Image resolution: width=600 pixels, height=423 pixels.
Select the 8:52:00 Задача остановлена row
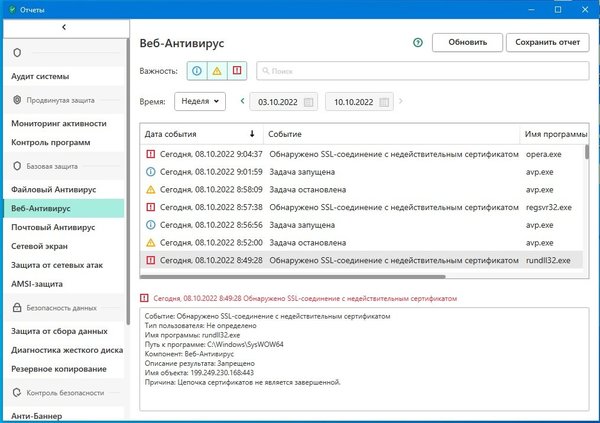[x=362, y=242]
